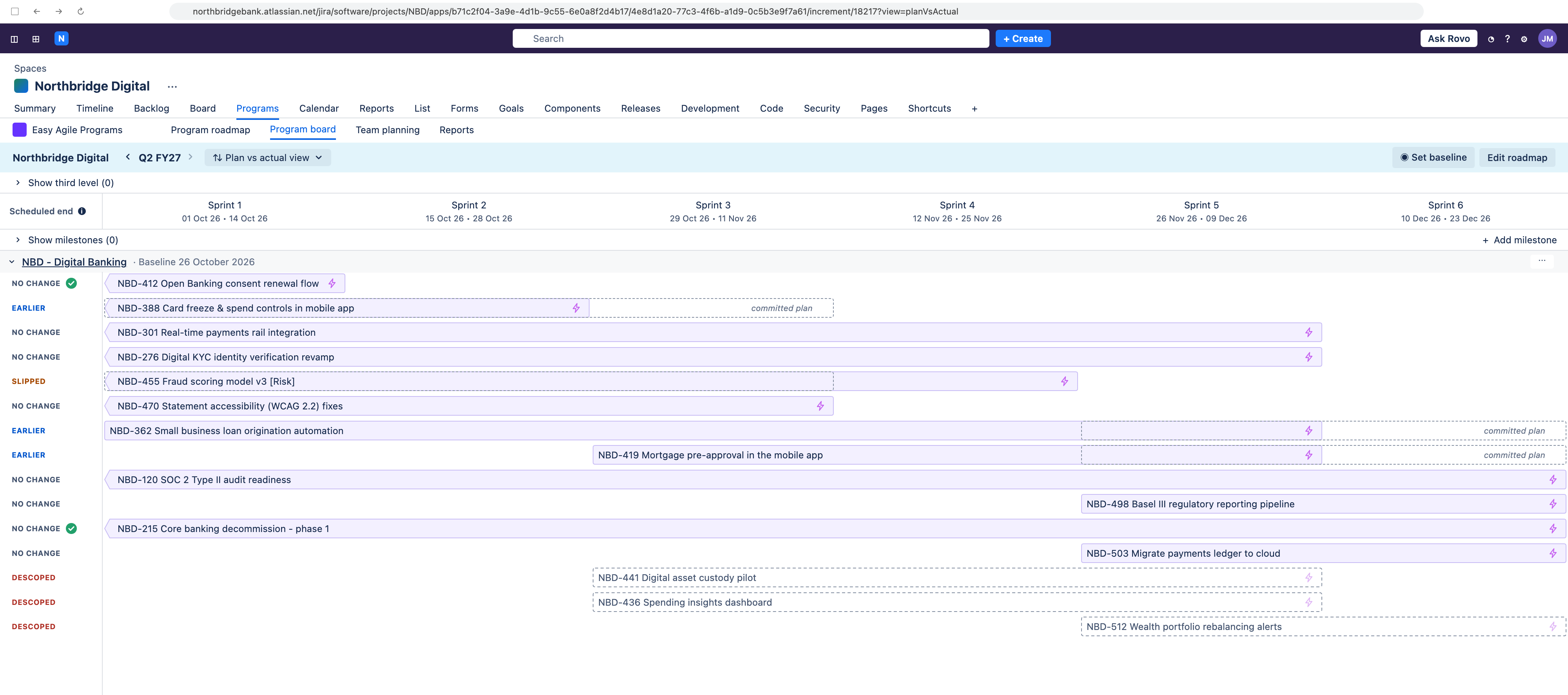Collapse the NBD - Digital Banking team section
Screen dimensions: 1568x695
[12, 262]
